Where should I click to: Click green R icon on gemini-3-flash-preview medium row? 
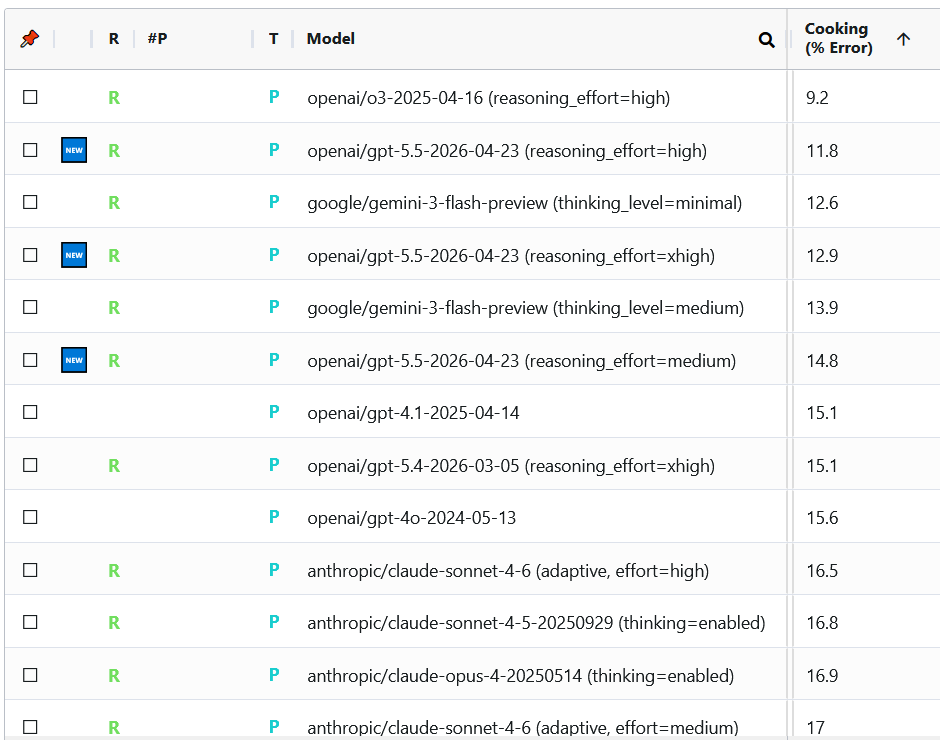[114, 308]
